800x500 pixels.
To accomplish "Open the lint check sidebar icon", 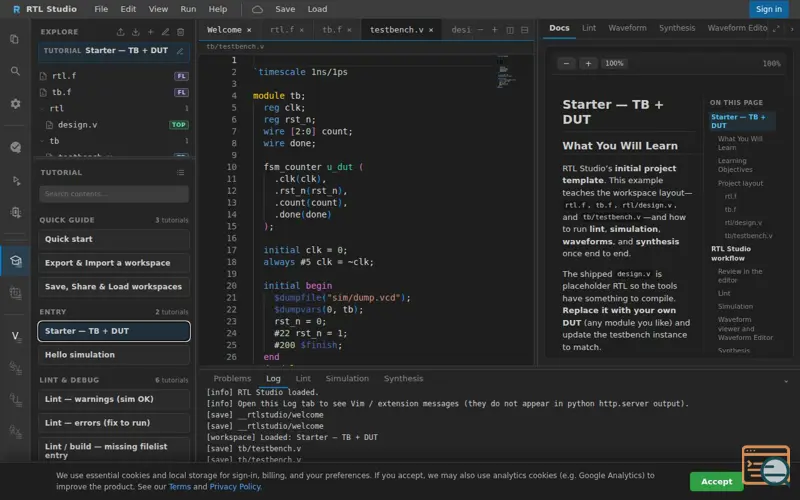I will (15, 147).
